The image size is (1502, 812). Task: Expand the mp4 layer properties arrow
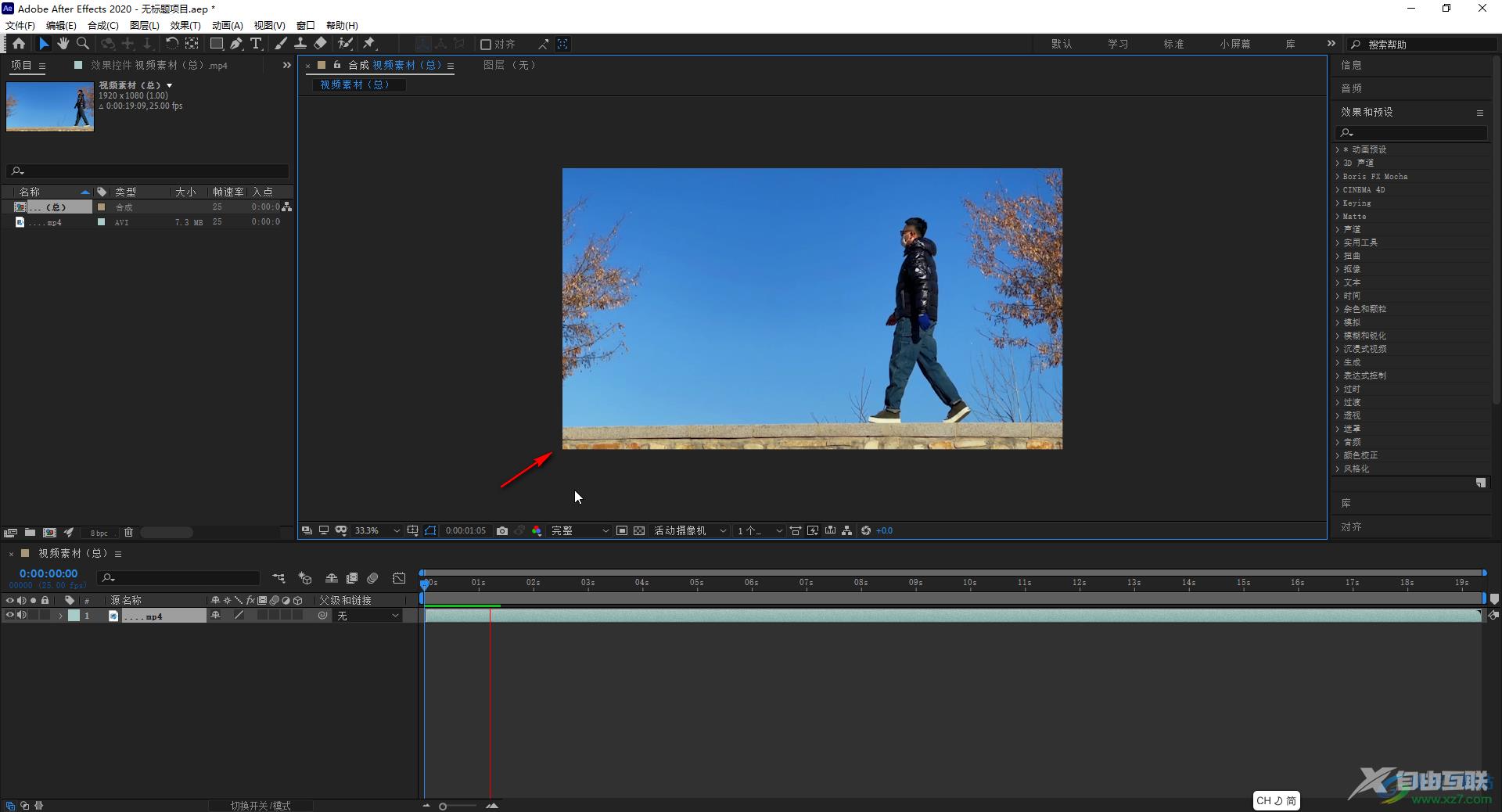pyautogui.click(x=60, y=616)
